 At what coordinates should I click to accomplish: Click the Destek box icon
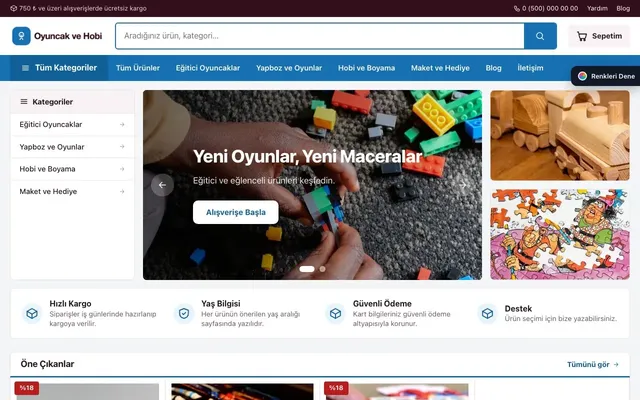point(487,313)
